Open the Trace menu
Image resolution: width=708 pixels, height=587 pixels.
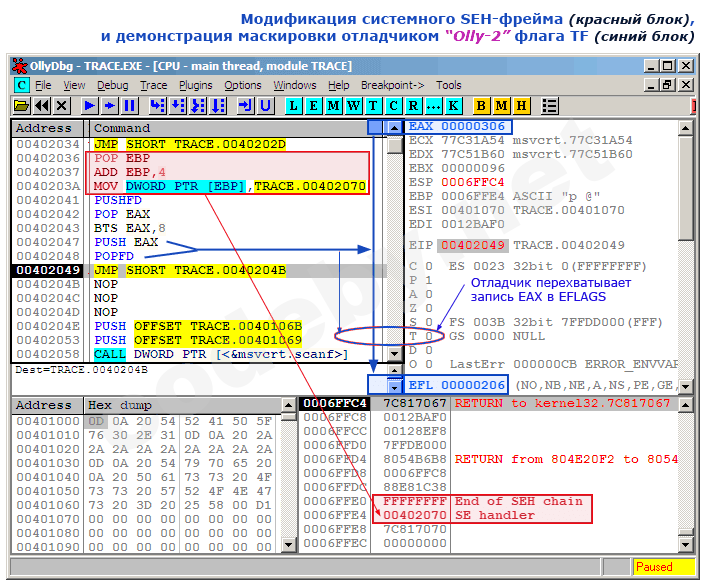tap(154, 85)
